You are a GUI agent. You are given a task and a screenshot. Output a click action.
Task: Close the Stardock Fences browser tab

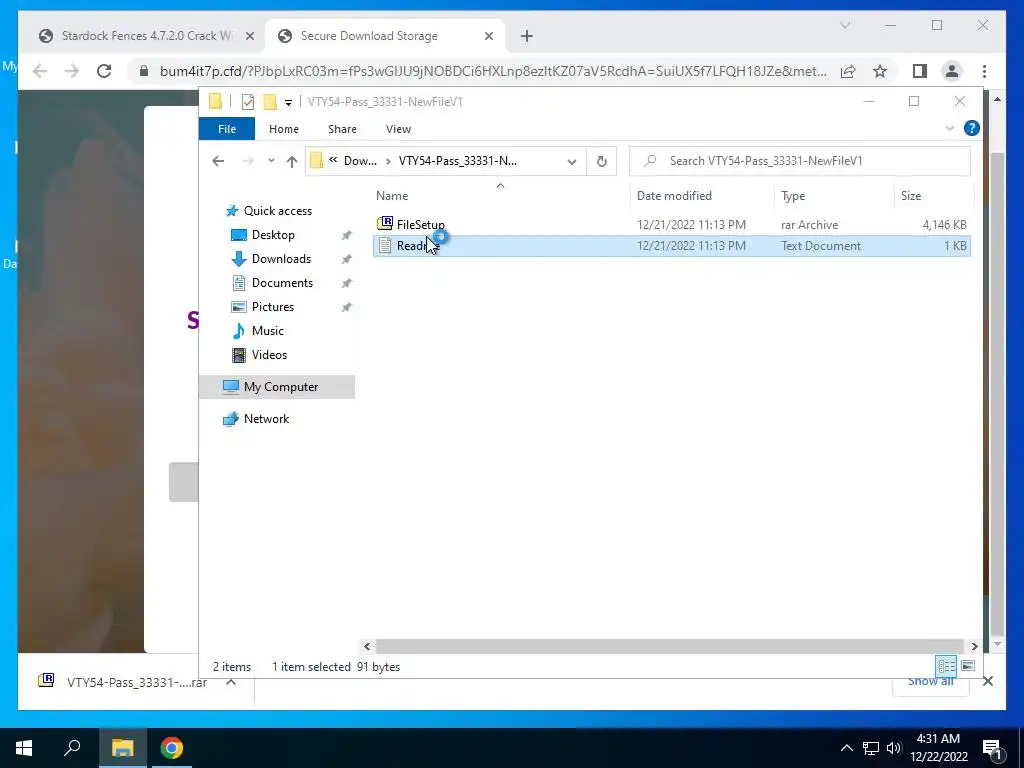(x=249, y=37)
